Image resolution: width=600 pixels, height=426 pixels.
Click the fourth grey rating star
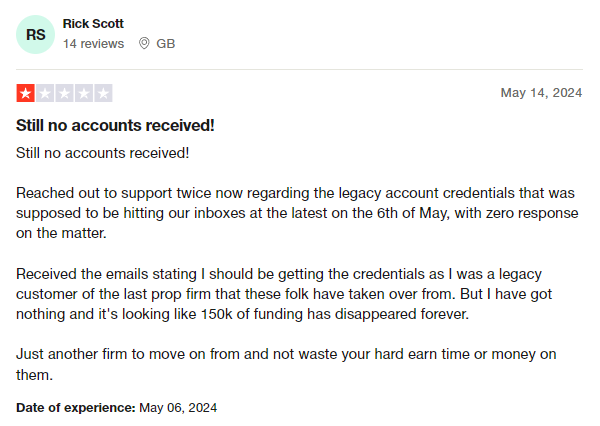click(x=84, y=93)
